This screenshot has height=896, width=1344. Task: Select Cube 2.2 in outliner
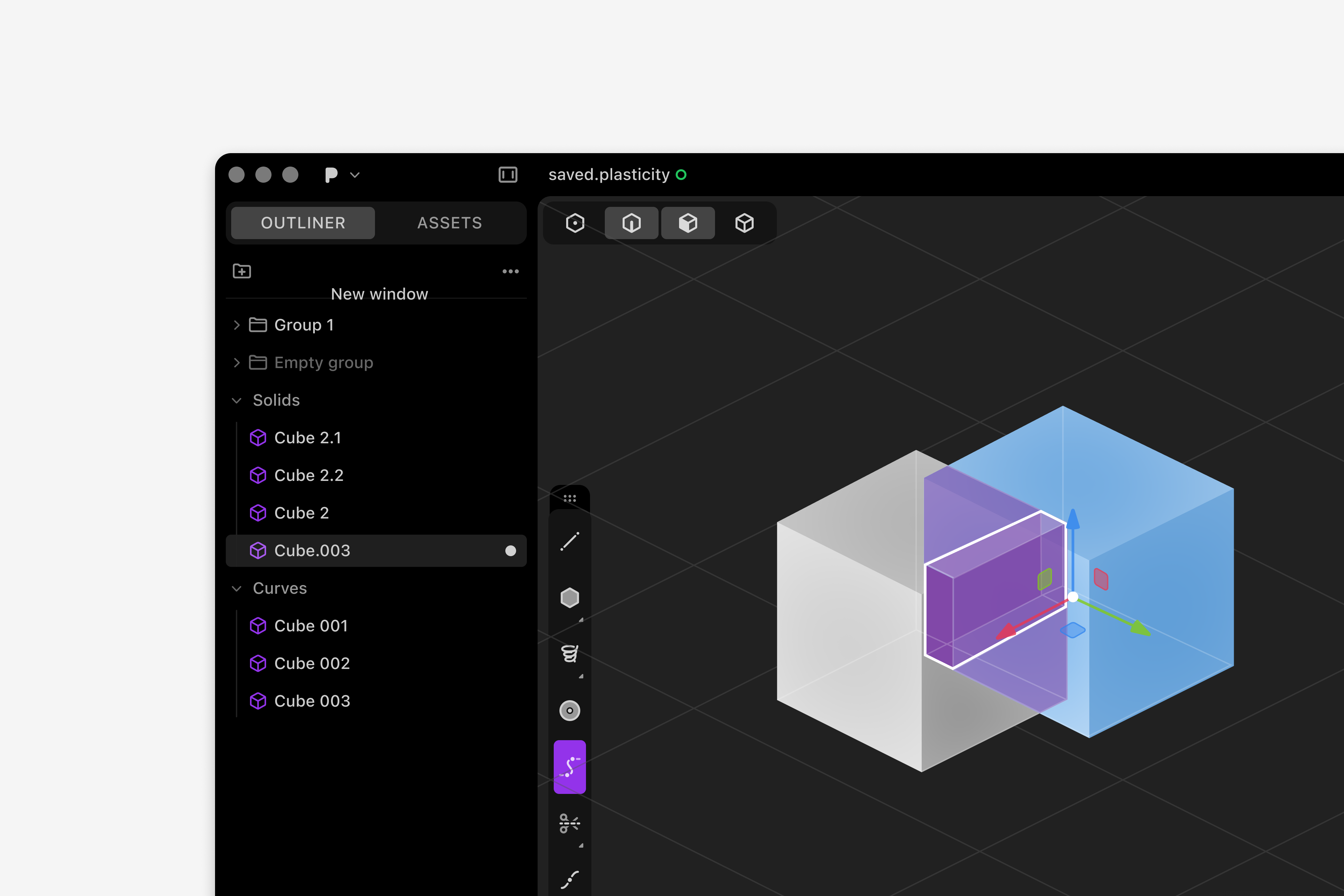[x=309, y=476]
